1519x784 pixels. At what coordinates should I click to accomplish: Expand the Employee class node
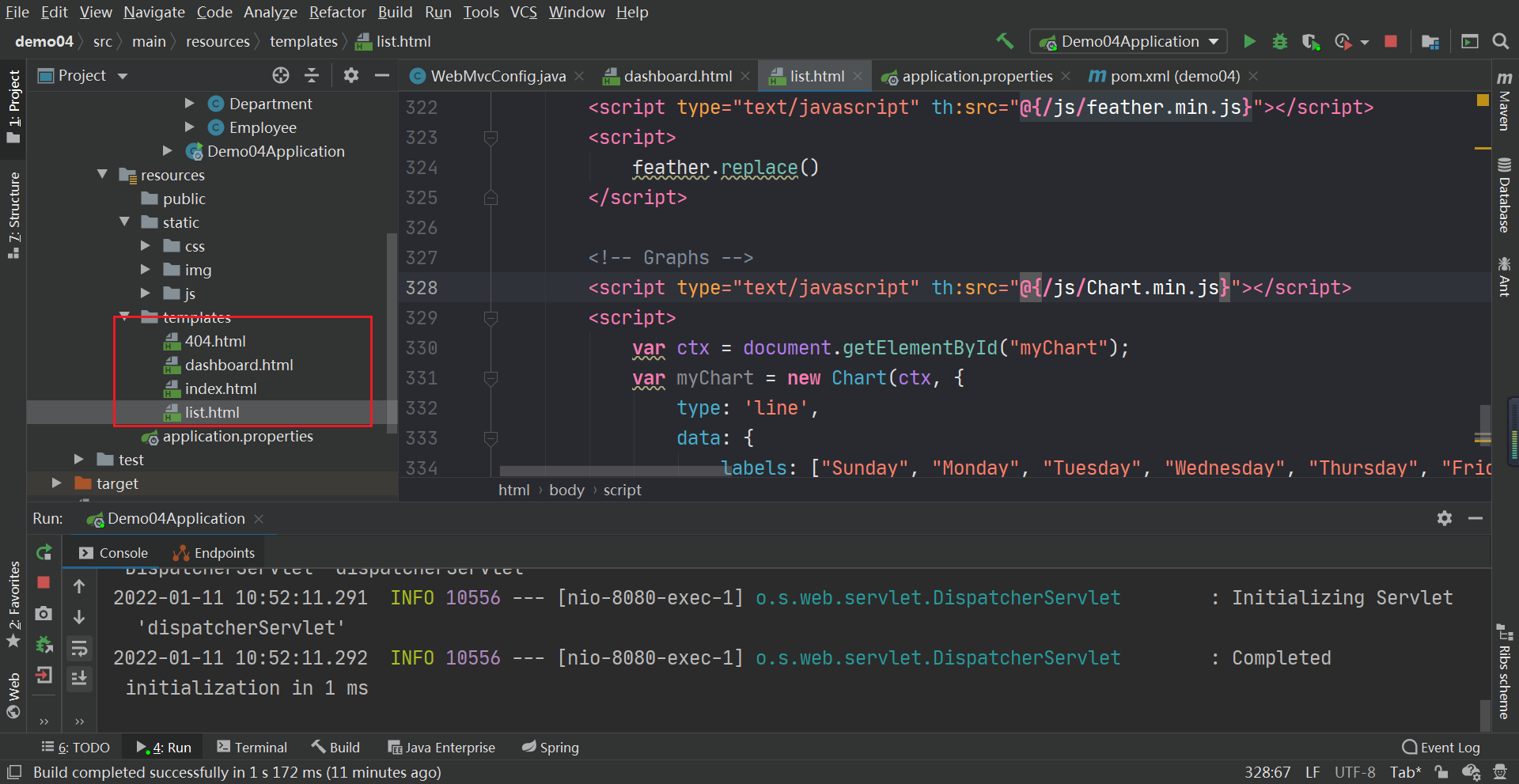pyautogui.click(x=190, y=127)
